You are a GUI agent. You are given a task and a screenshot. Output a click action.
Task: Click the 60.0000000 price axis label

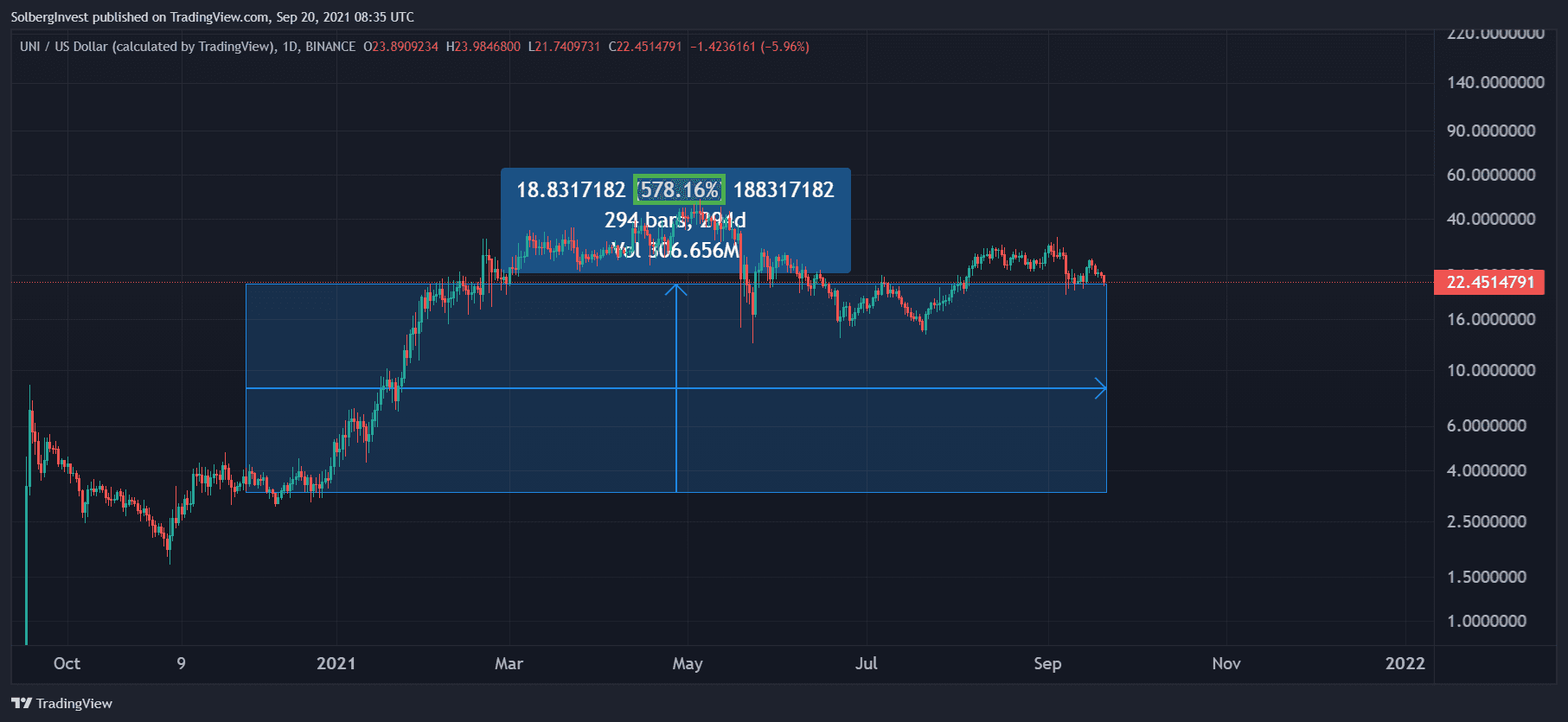[1491, 175]
